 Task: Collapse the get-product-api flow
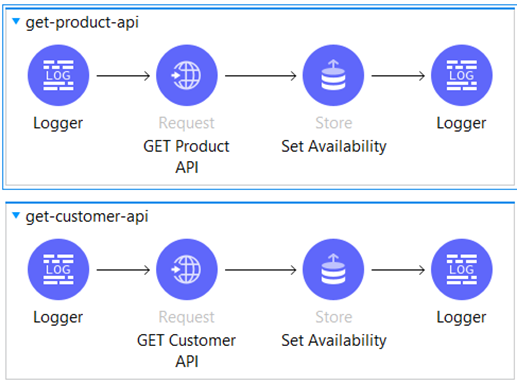16,22
